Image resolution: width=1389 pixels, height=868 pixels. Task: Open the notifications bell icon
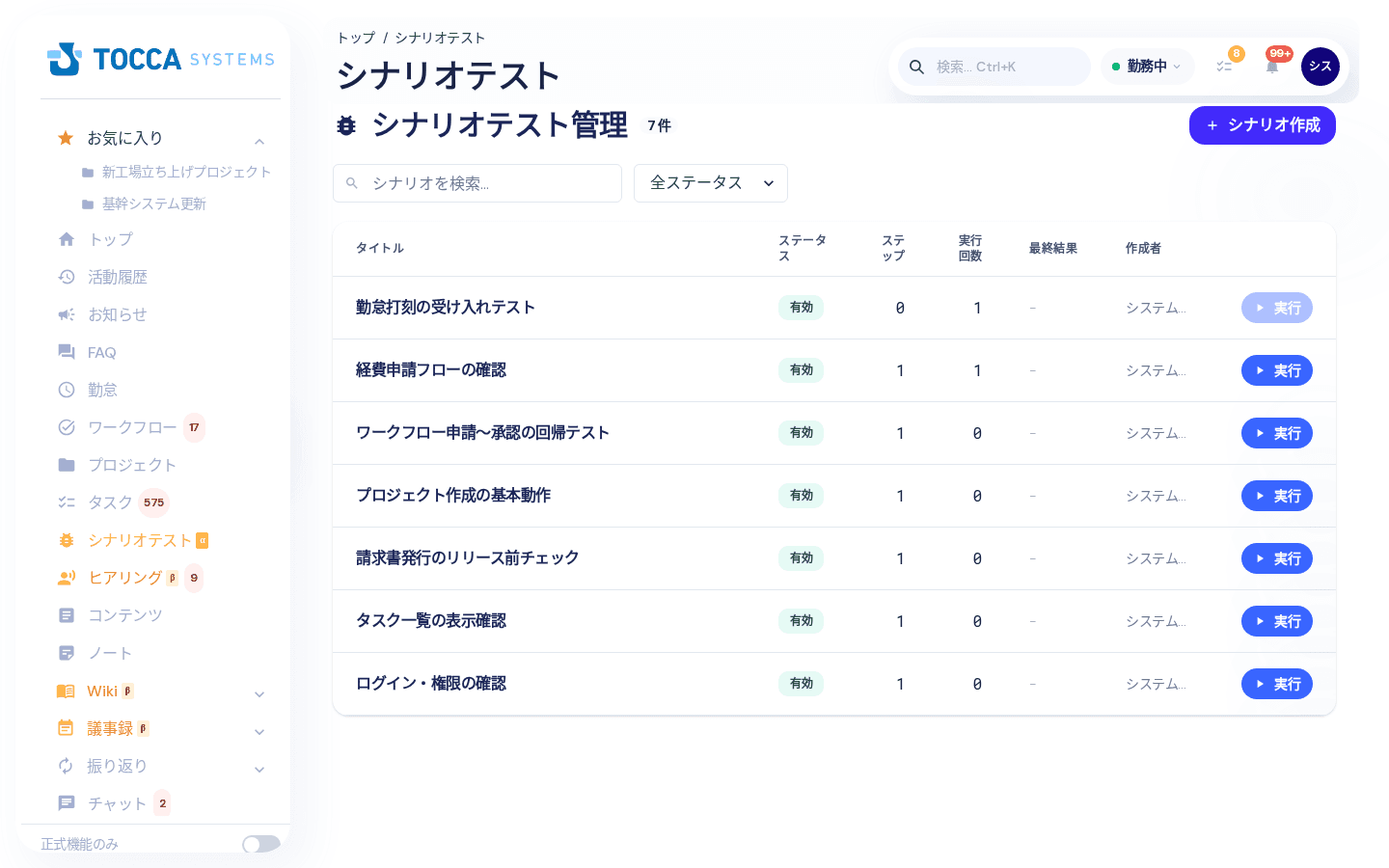pyautogui.click(x=1272, y=67)
